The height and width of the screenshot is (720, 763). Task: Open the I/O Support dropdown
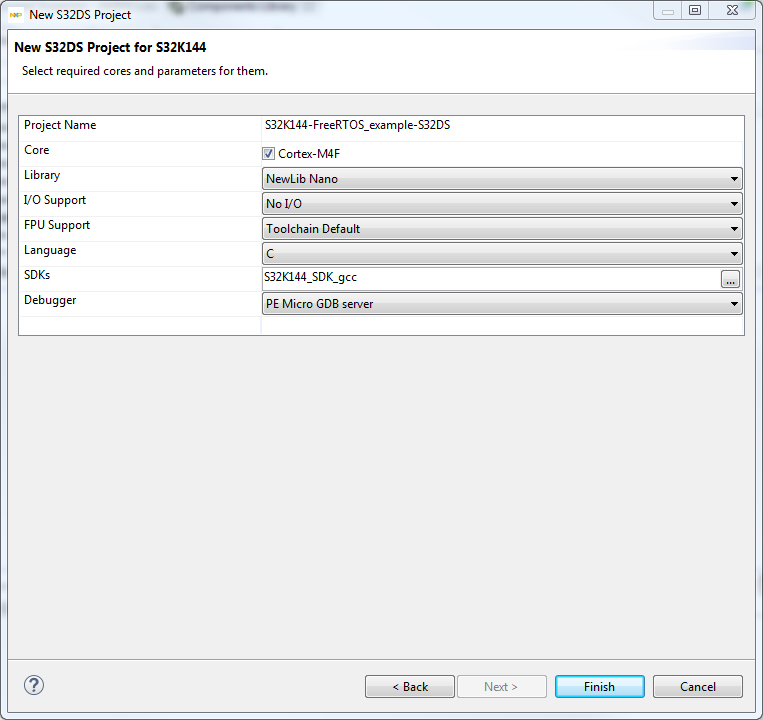(x=502, y=203)
